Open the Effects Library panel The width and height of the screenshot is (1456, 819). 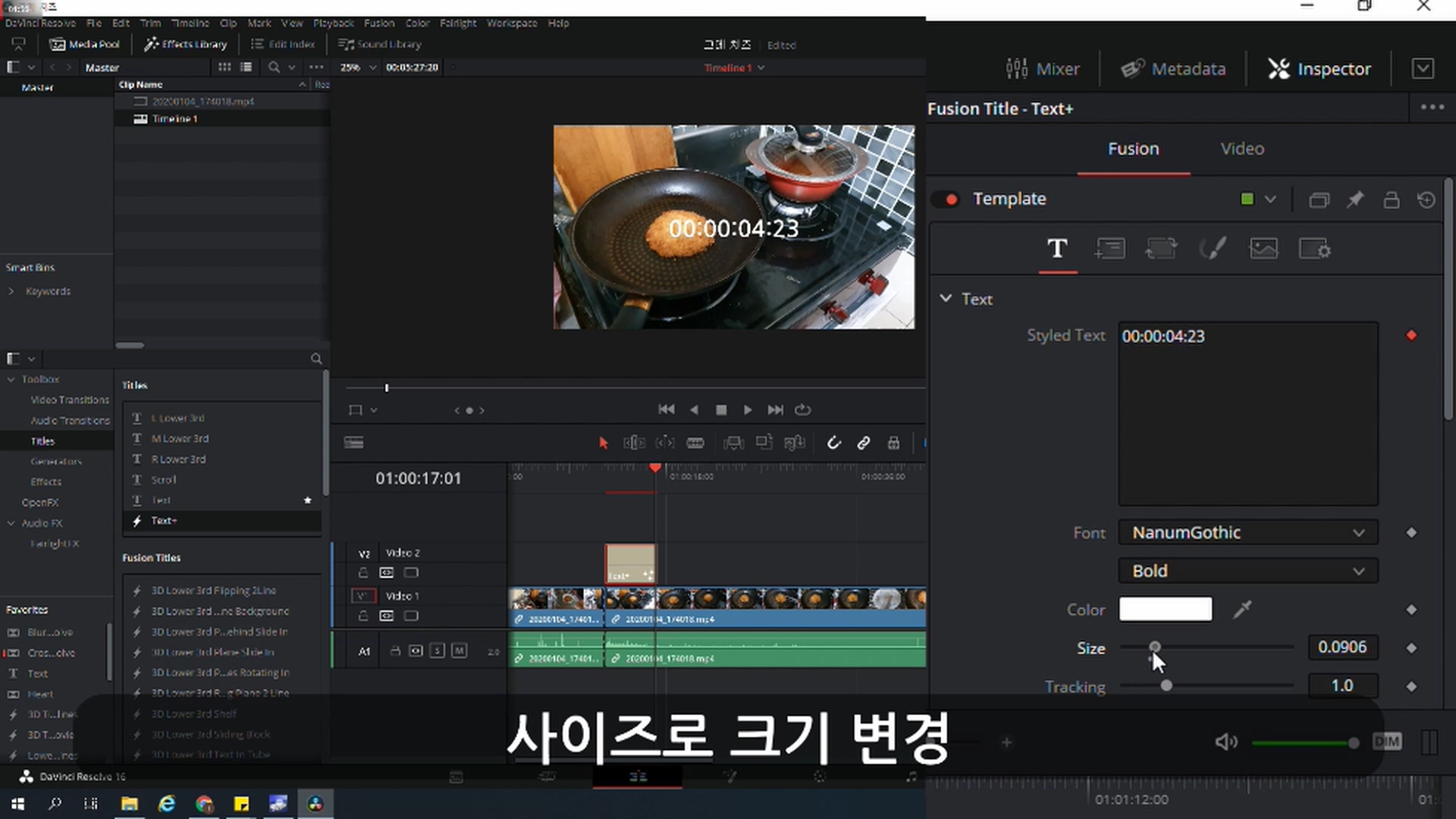click(x=186, y=44)
